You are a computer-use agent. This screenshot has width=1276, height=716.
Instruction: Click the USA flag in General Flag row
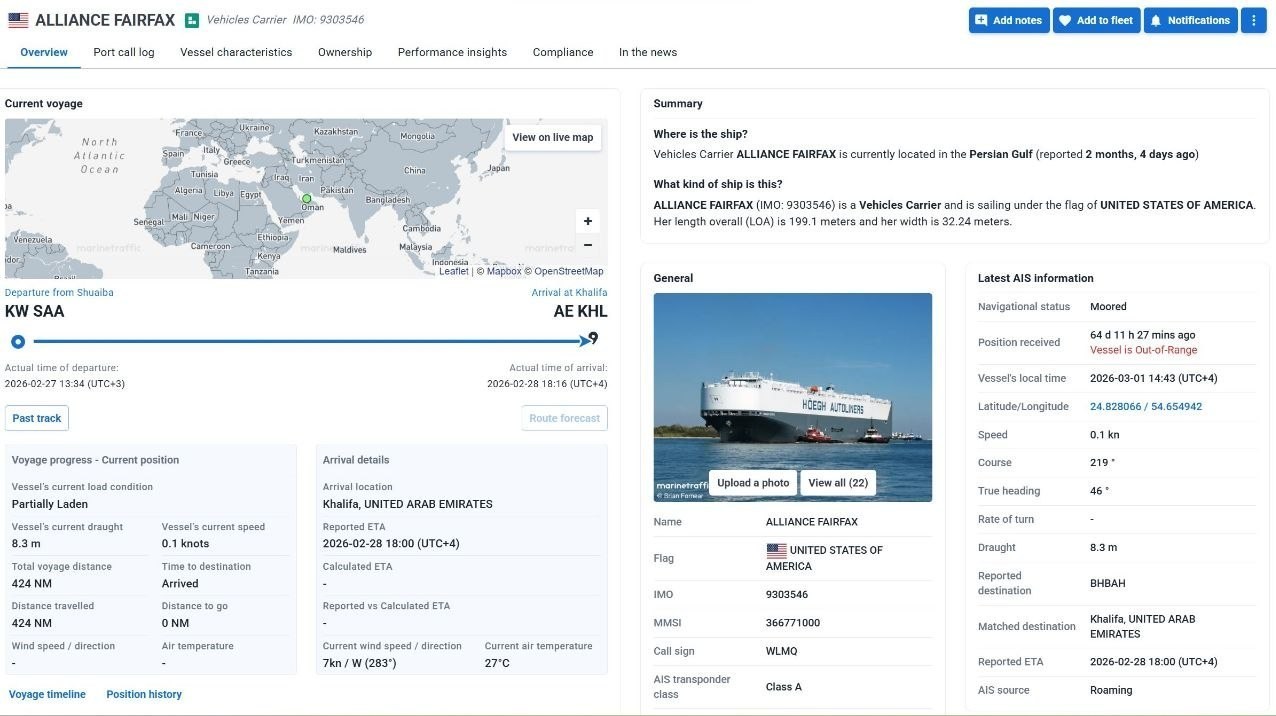coord(776,550)
